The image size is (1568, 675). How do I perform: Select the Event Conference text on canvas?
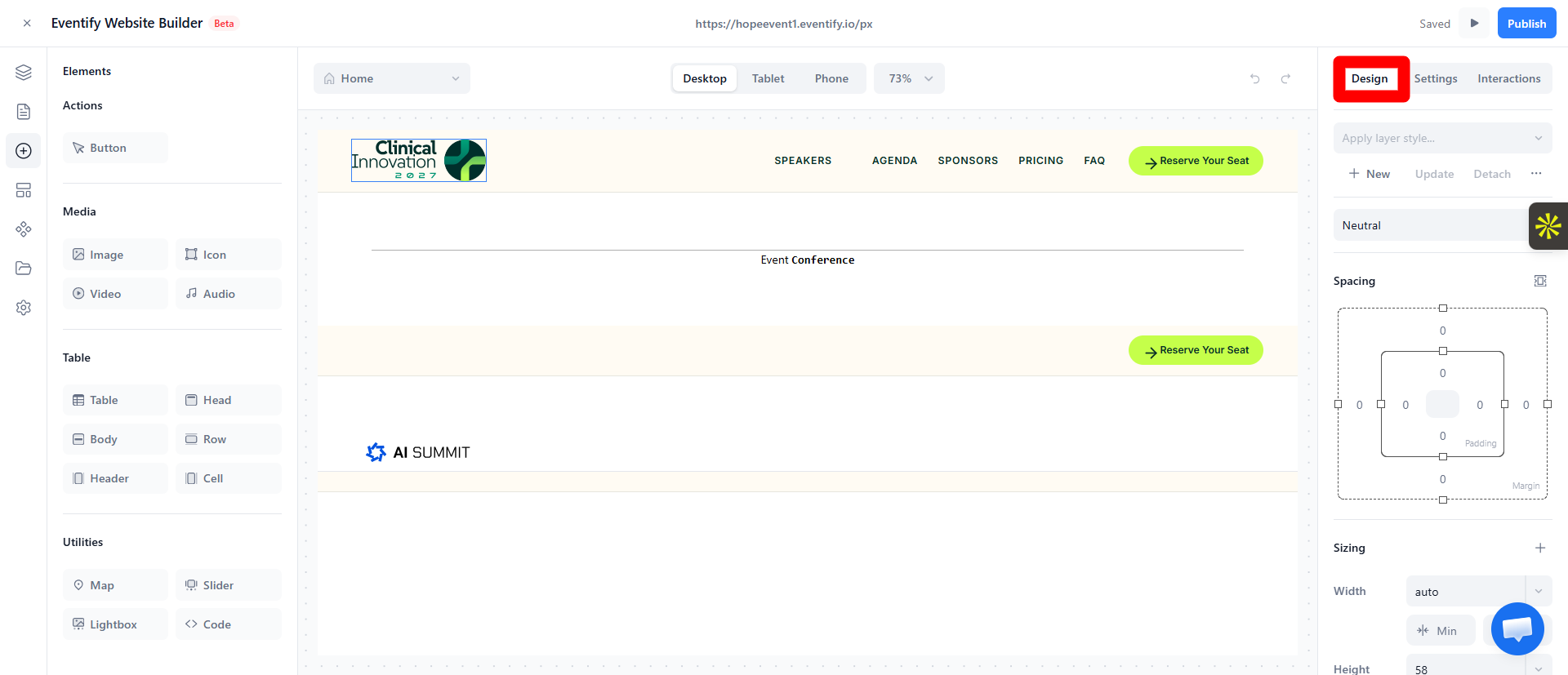click(x=808, y=260)
